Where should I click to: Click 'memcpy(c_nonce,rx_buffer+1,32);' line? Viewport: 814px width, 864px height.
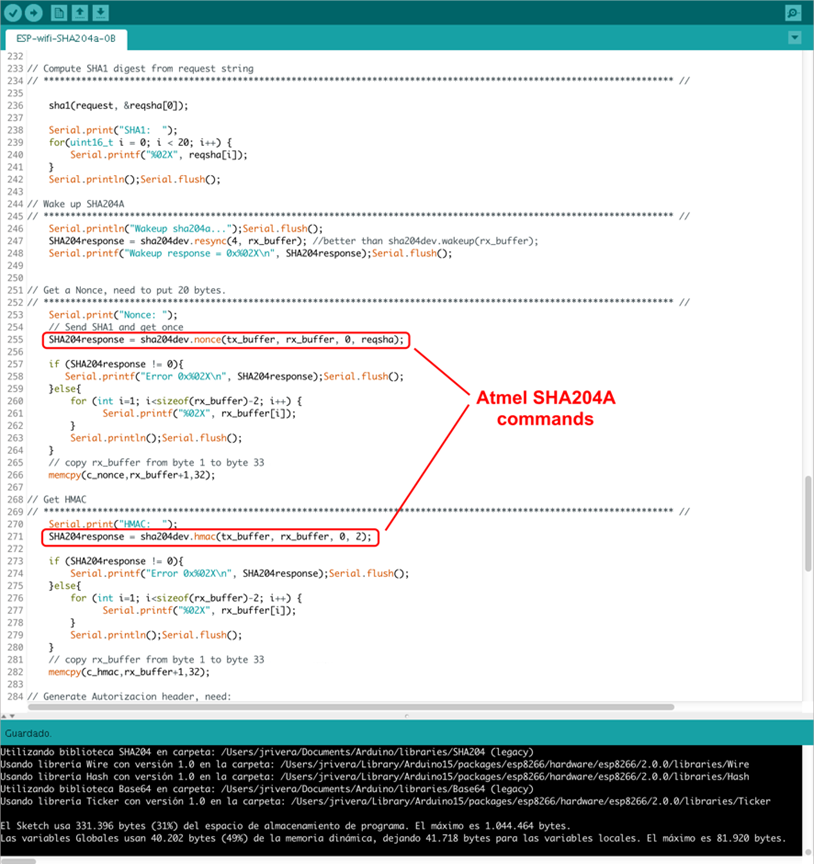[132, 474]
